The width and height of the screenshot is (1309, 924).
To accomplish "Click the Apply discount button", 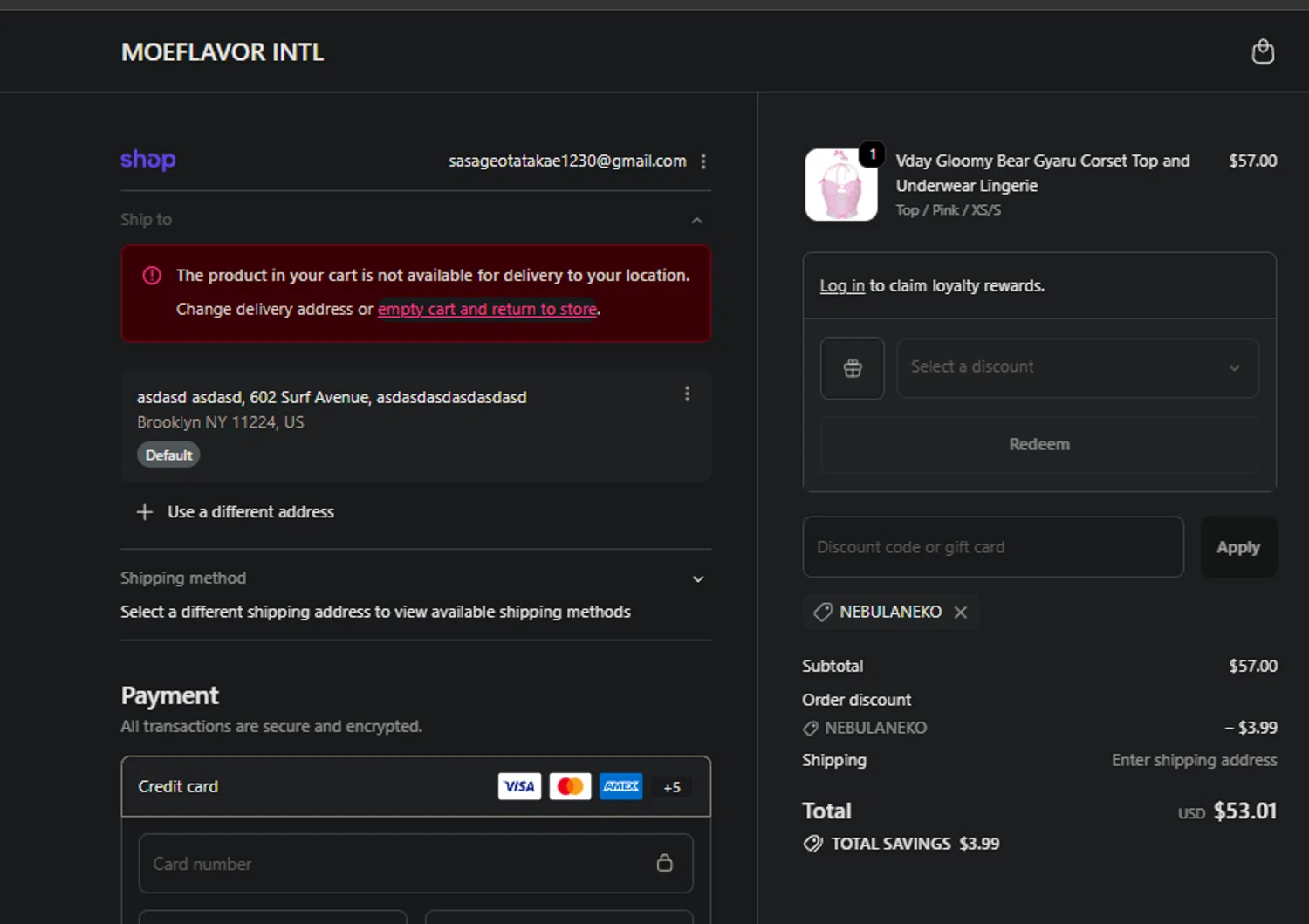I will tap(1238, 547).
